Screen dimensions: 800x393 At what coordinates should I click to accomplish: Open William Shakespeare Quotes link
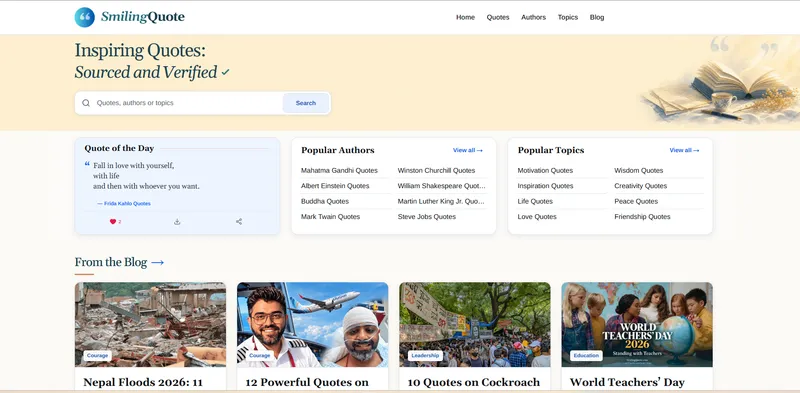coord(442,186)
